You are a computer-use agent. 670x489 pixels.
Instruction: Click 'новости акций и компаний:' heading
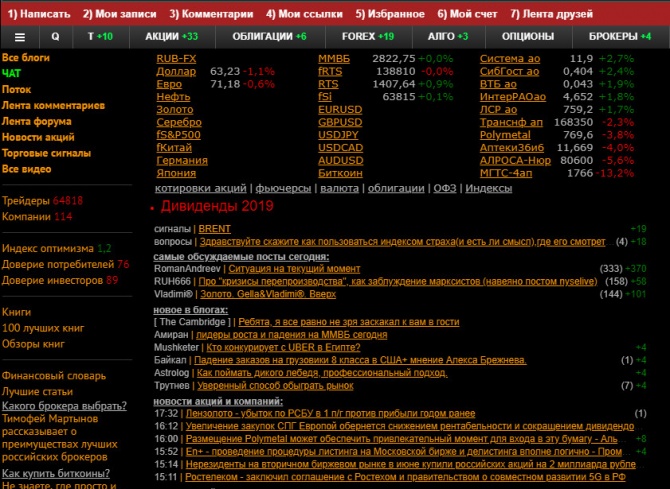point(218,401)
